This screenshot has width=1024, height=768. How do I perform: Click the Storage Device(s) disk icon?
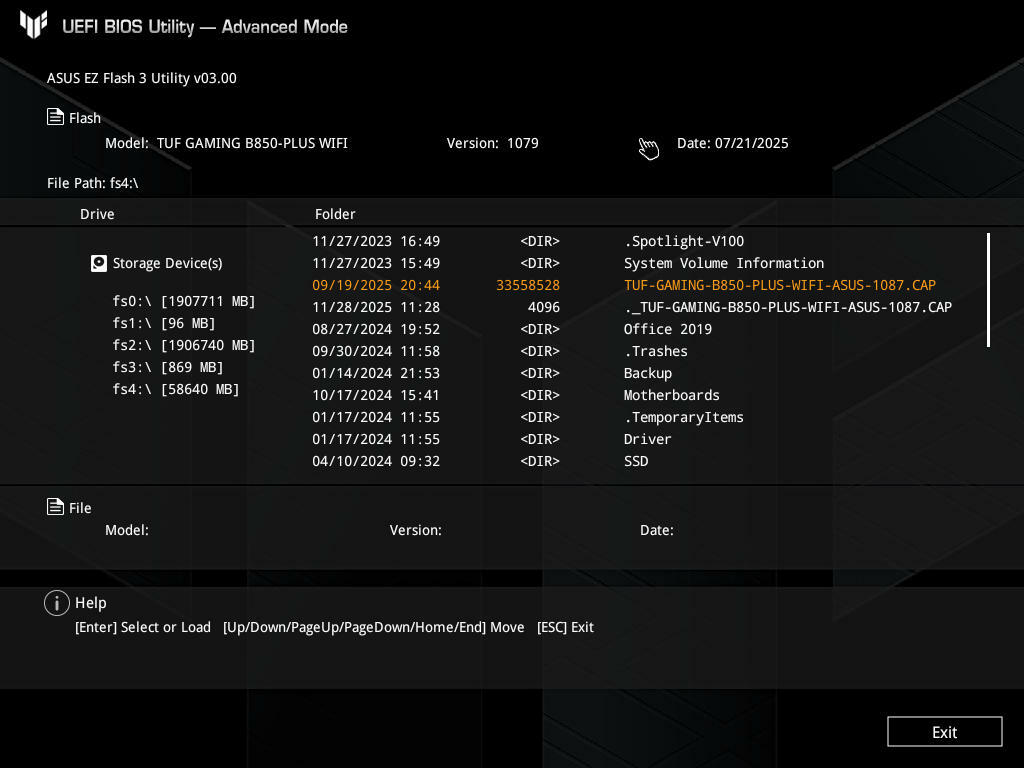pos(98,263)
